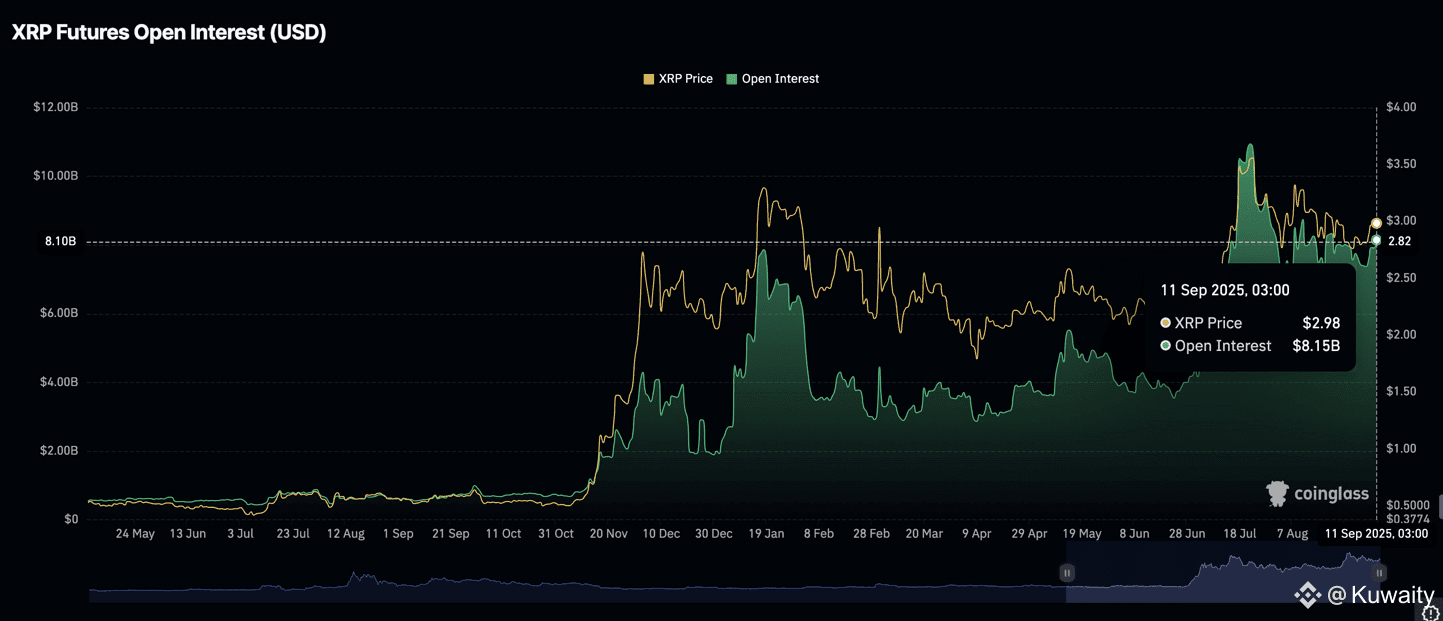1443x621 pixels.
Task: Click the 19 Jan date on x-axis
Action: (766, 534)
